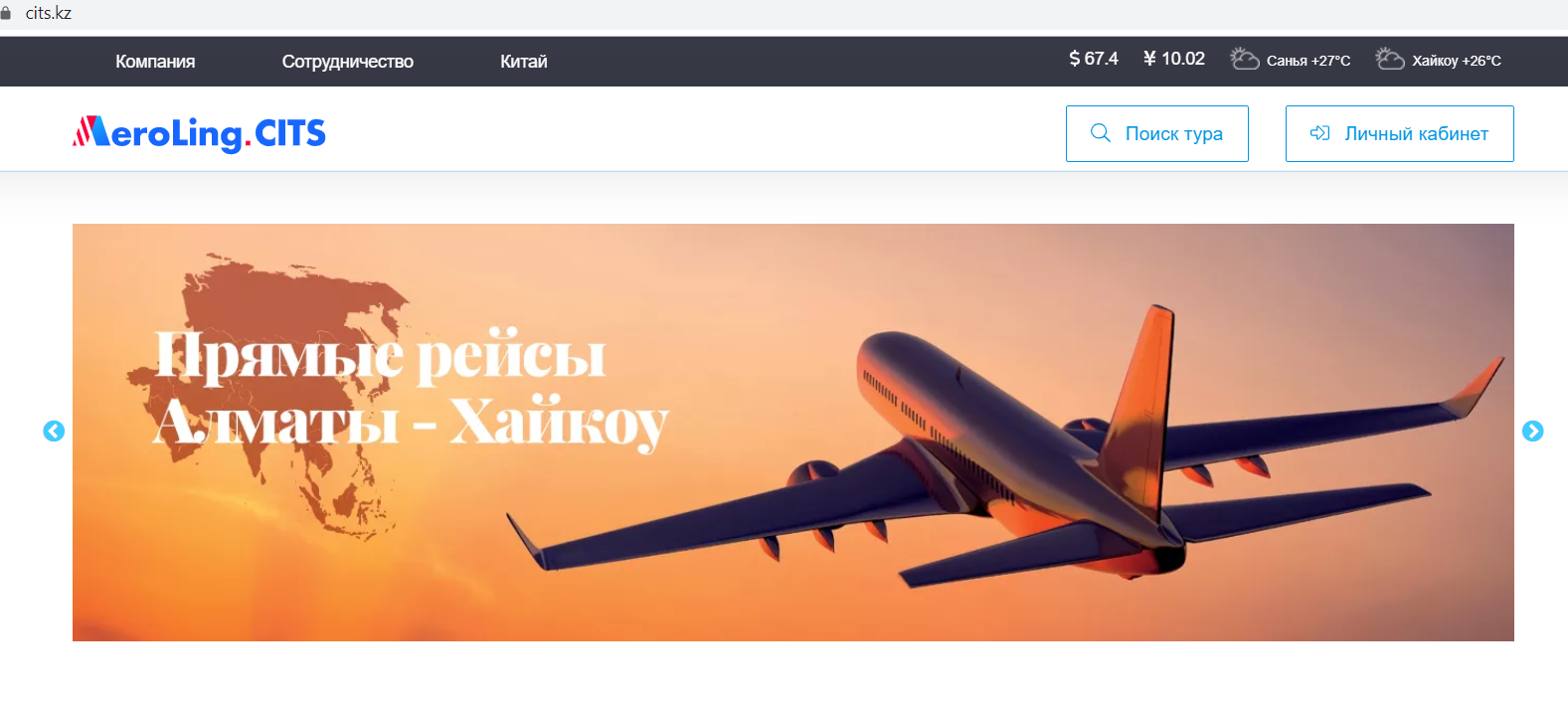Screen dimensions: 1568x702
Task: Click the Хайкоу weather cloud icon
Action: pyautogui.click(x=1389, y=59)
